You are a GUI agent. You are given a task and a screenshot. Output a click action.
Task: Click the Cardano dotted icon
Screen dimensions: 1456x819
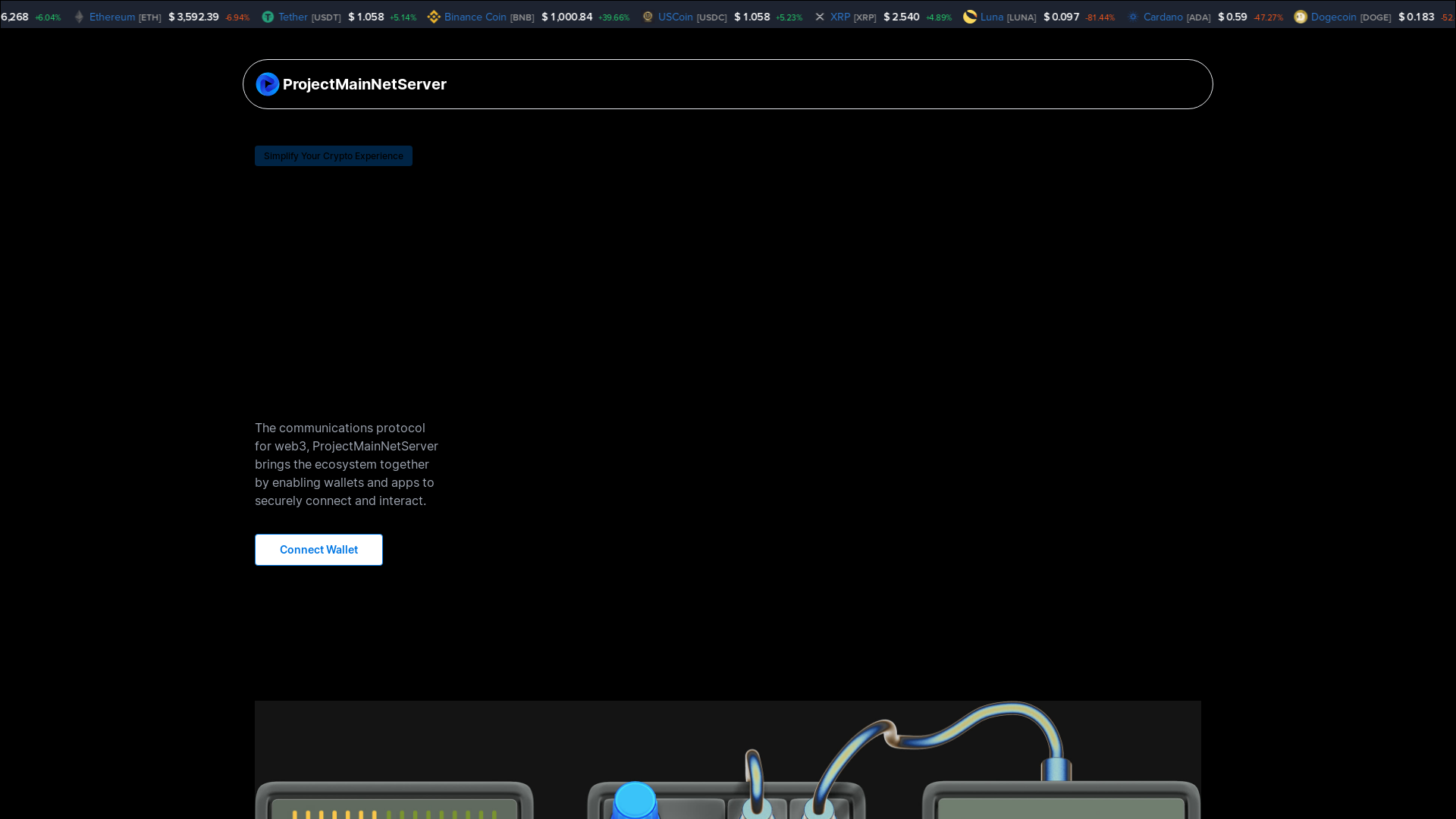pyautogui.click(x=1133, y=17)
